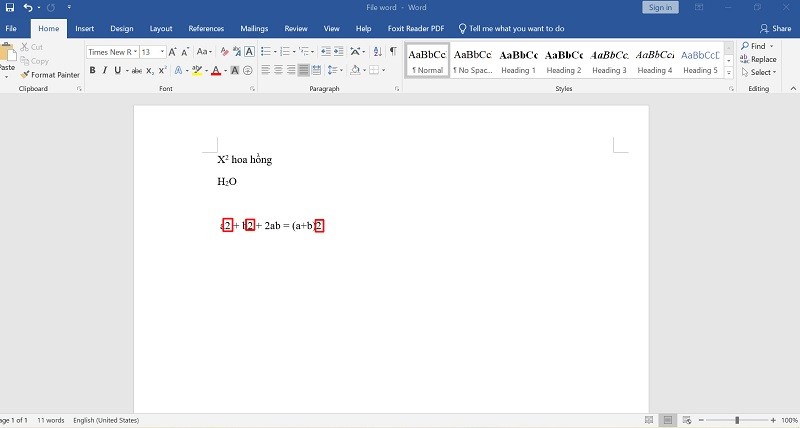The width and height of the screenshot is (800, 428).
Task: Decrease paragraph indent
Action: pos(326,52)
